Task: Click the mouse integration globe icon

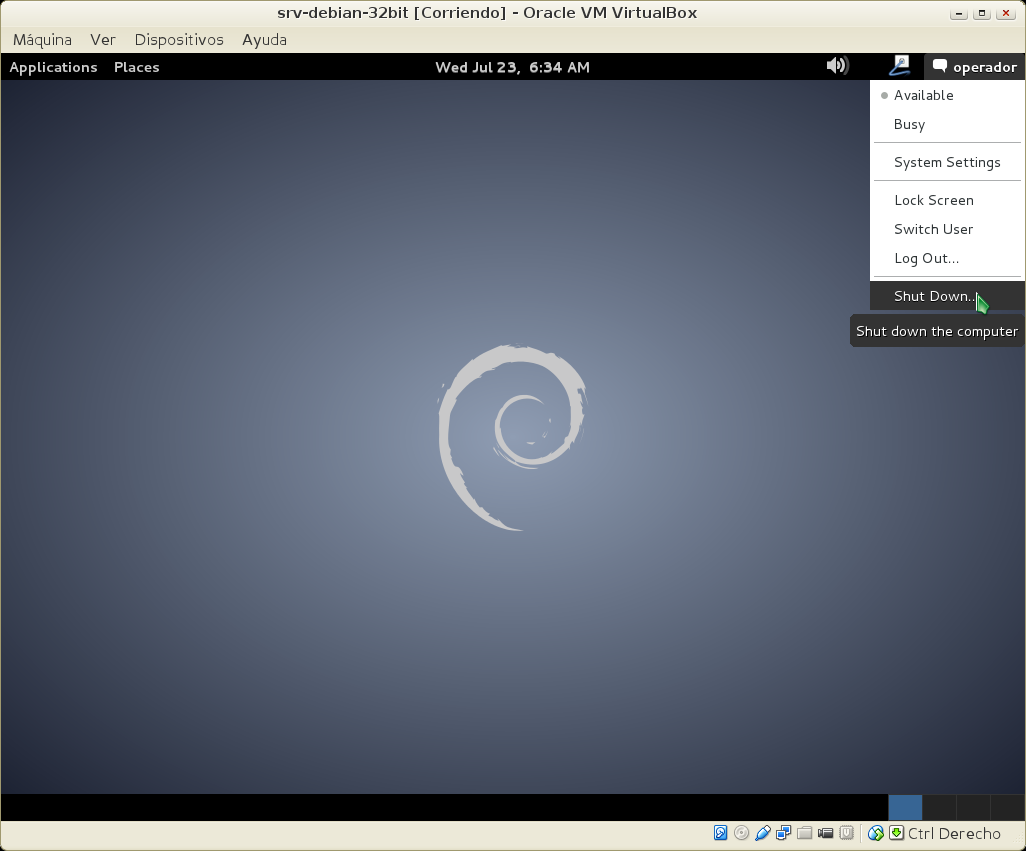Action: (875, 833)
